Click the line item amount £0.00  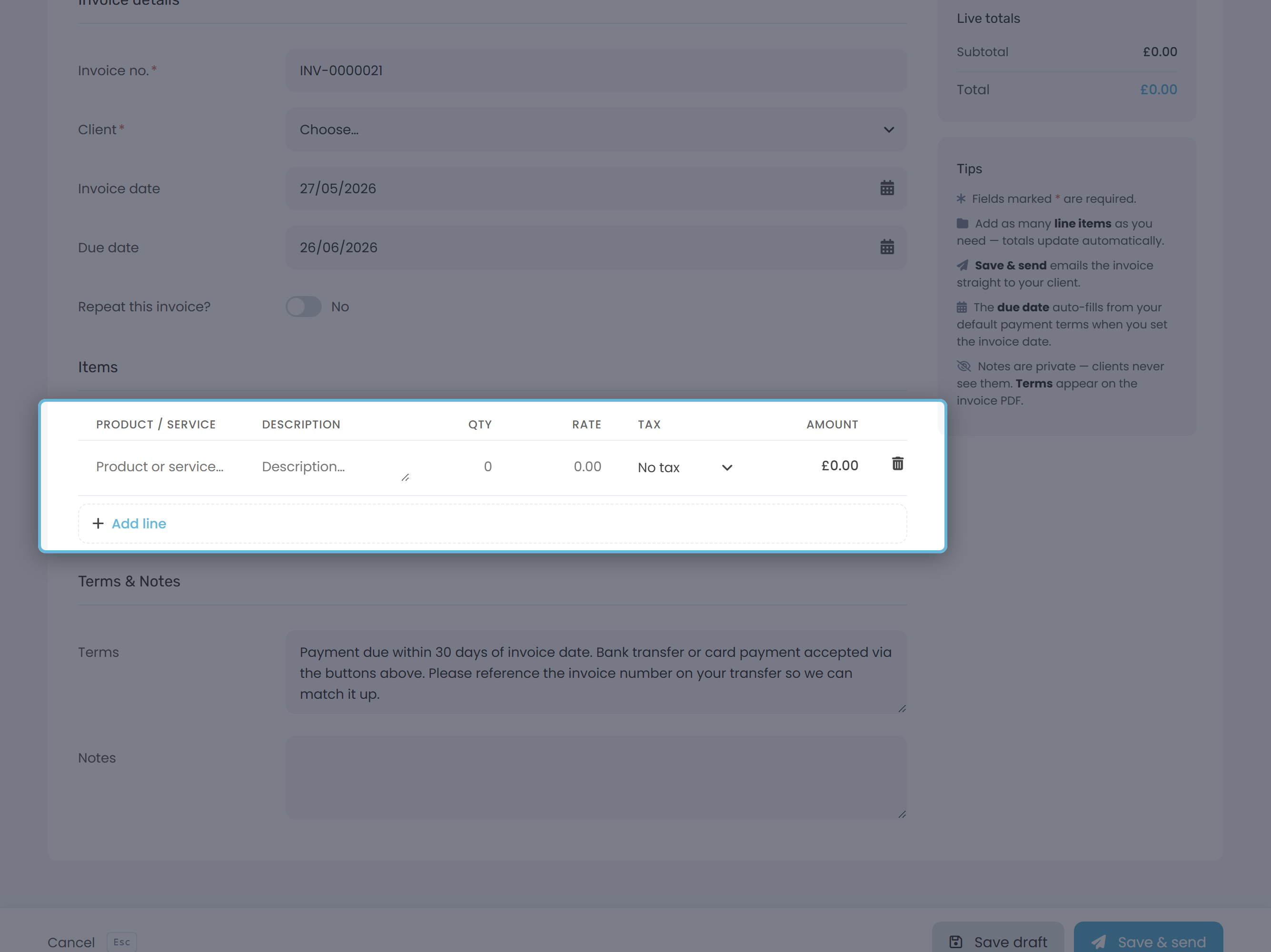(840, 466)
